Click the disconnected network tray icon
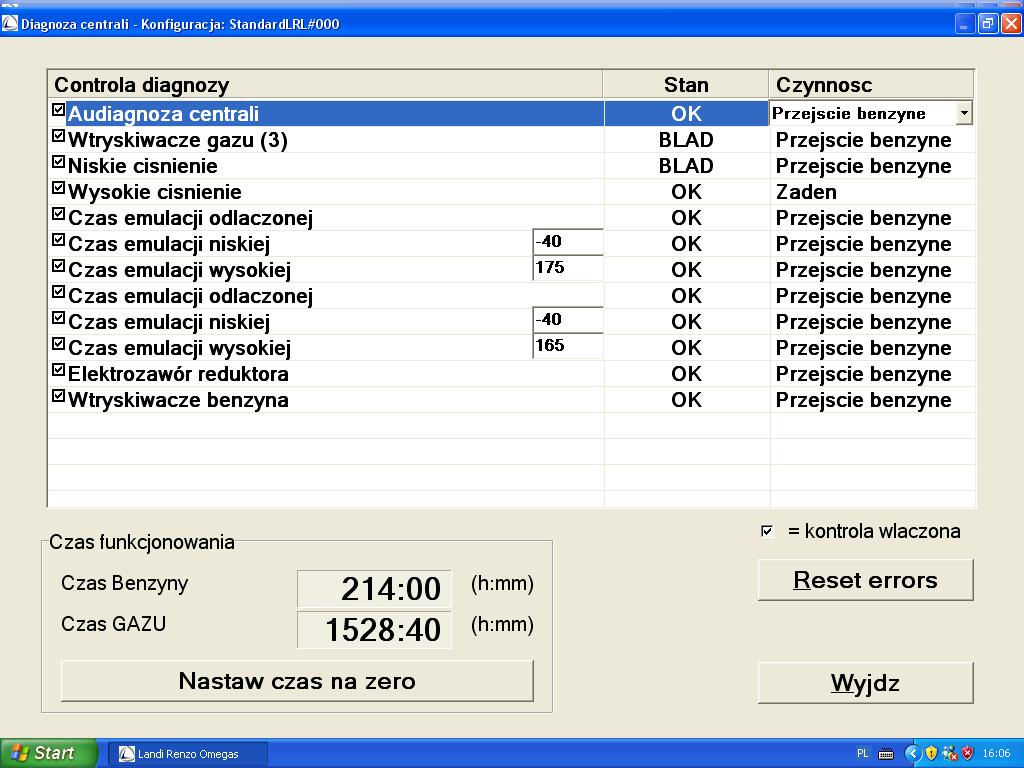This screenshot has width=1024, height=768. click(x=950, y=753)
